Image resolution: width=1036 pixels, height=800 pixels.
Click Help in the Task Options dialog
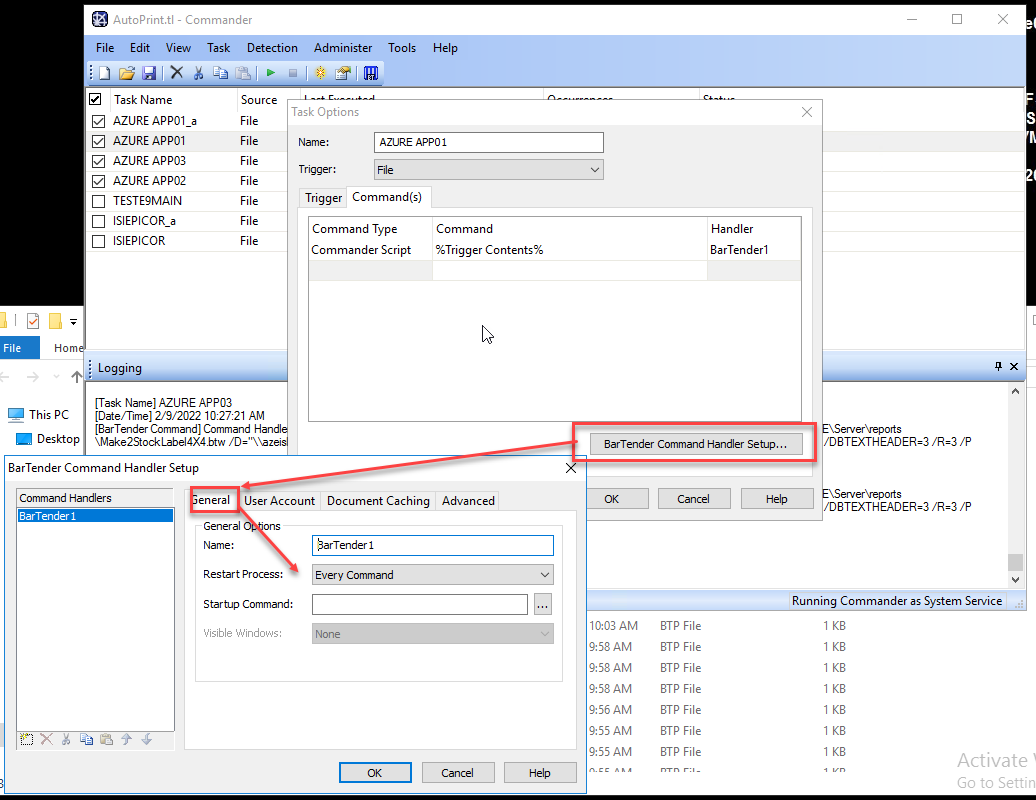click(777, 499)
